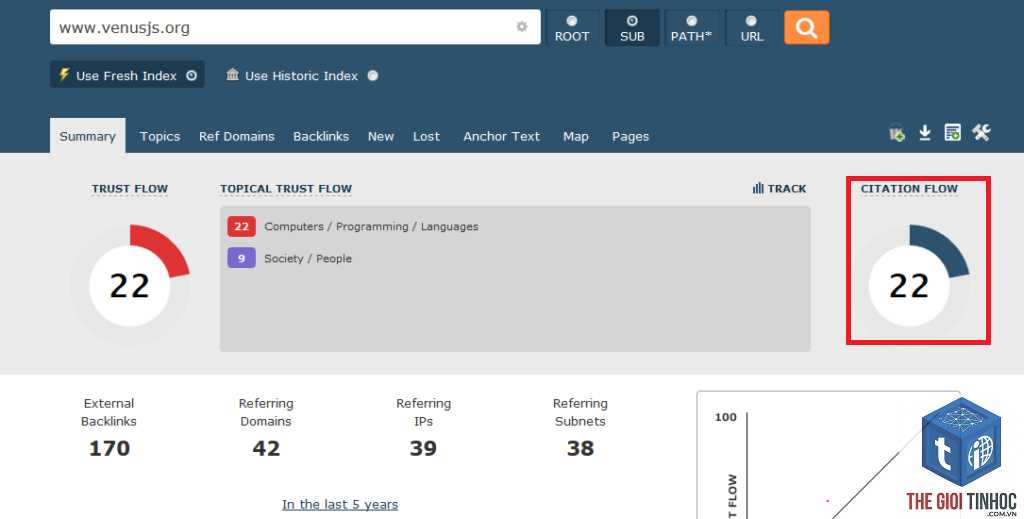Screen dimensions: 1024x519
Task: Click the Referring Domains value 42
Action: (266, 448)
